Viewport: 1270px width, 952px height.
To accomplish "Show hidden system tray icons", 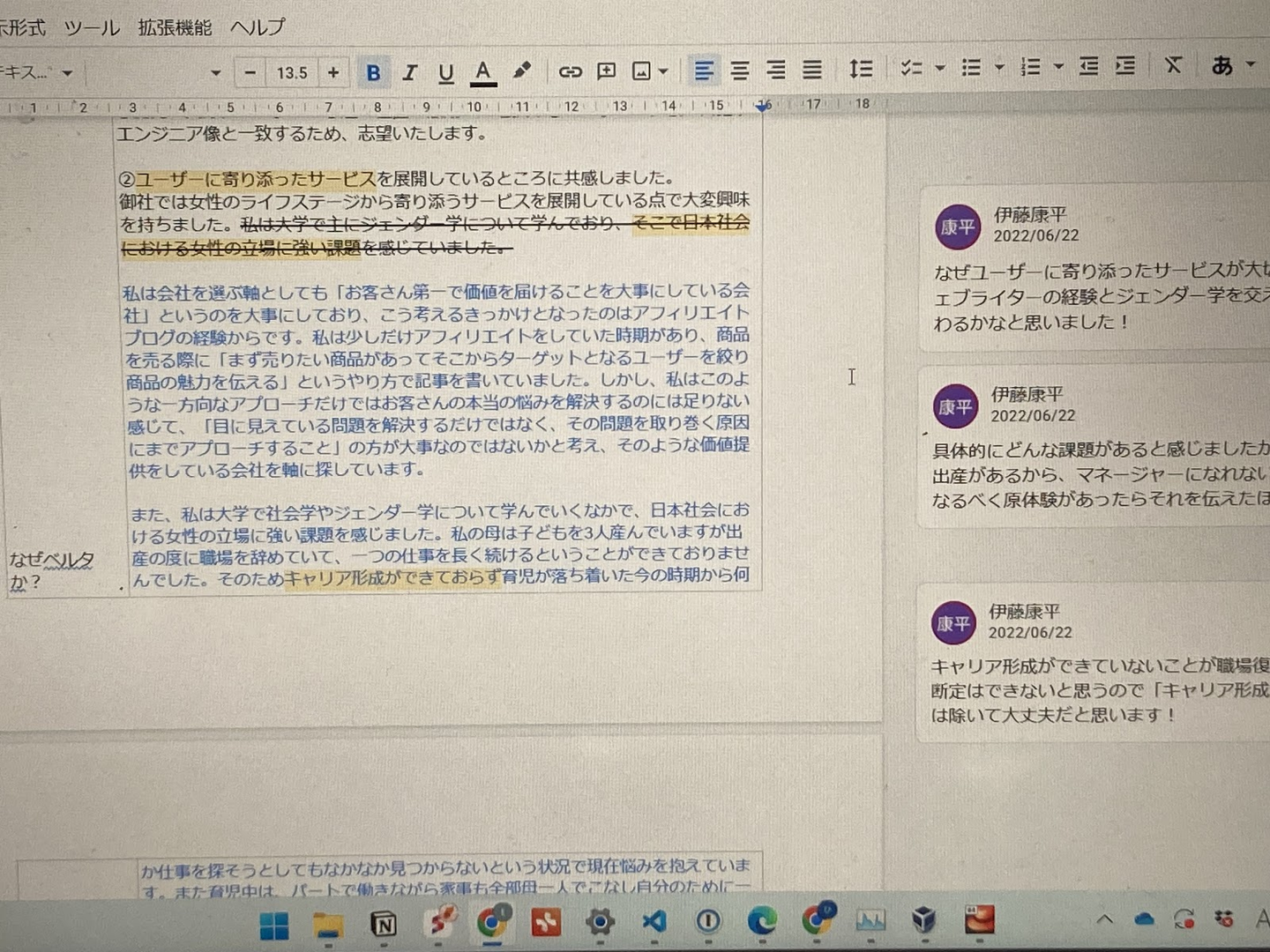I will point(1104,919).
